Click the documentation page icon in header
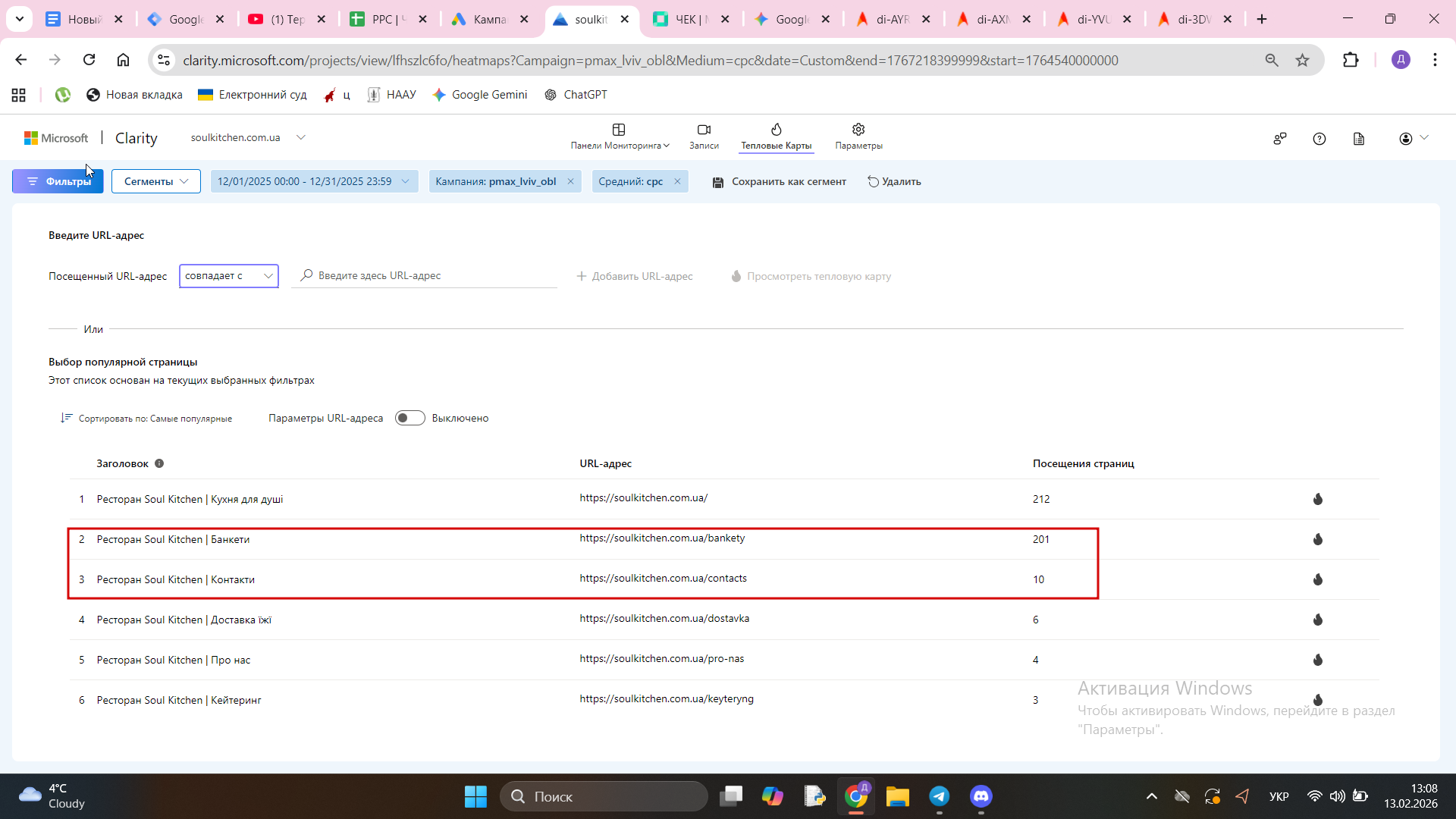The height and width of the screenshot is (819, 1456). tap(1359, 139)
